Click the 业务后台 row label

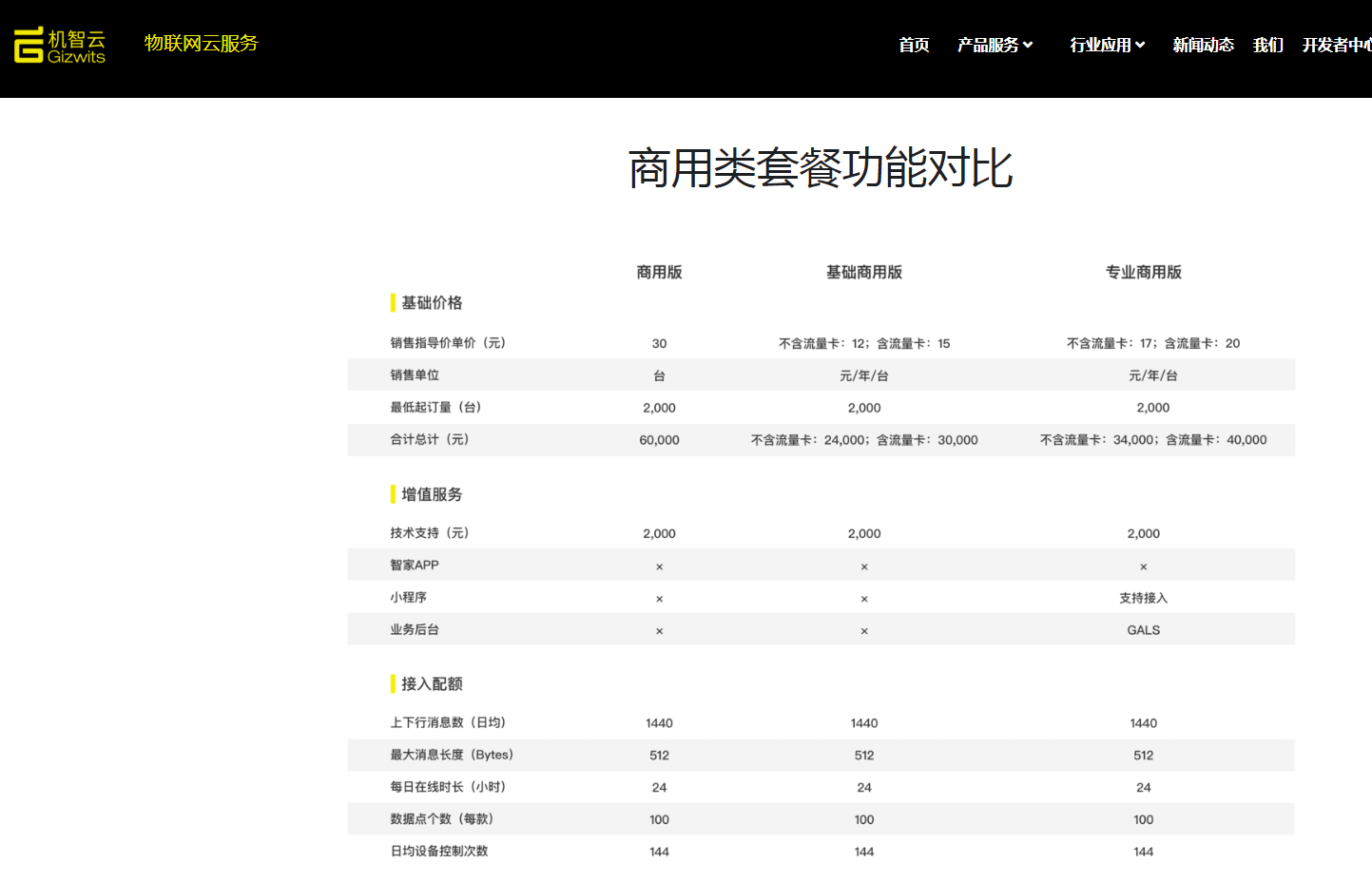415,630
